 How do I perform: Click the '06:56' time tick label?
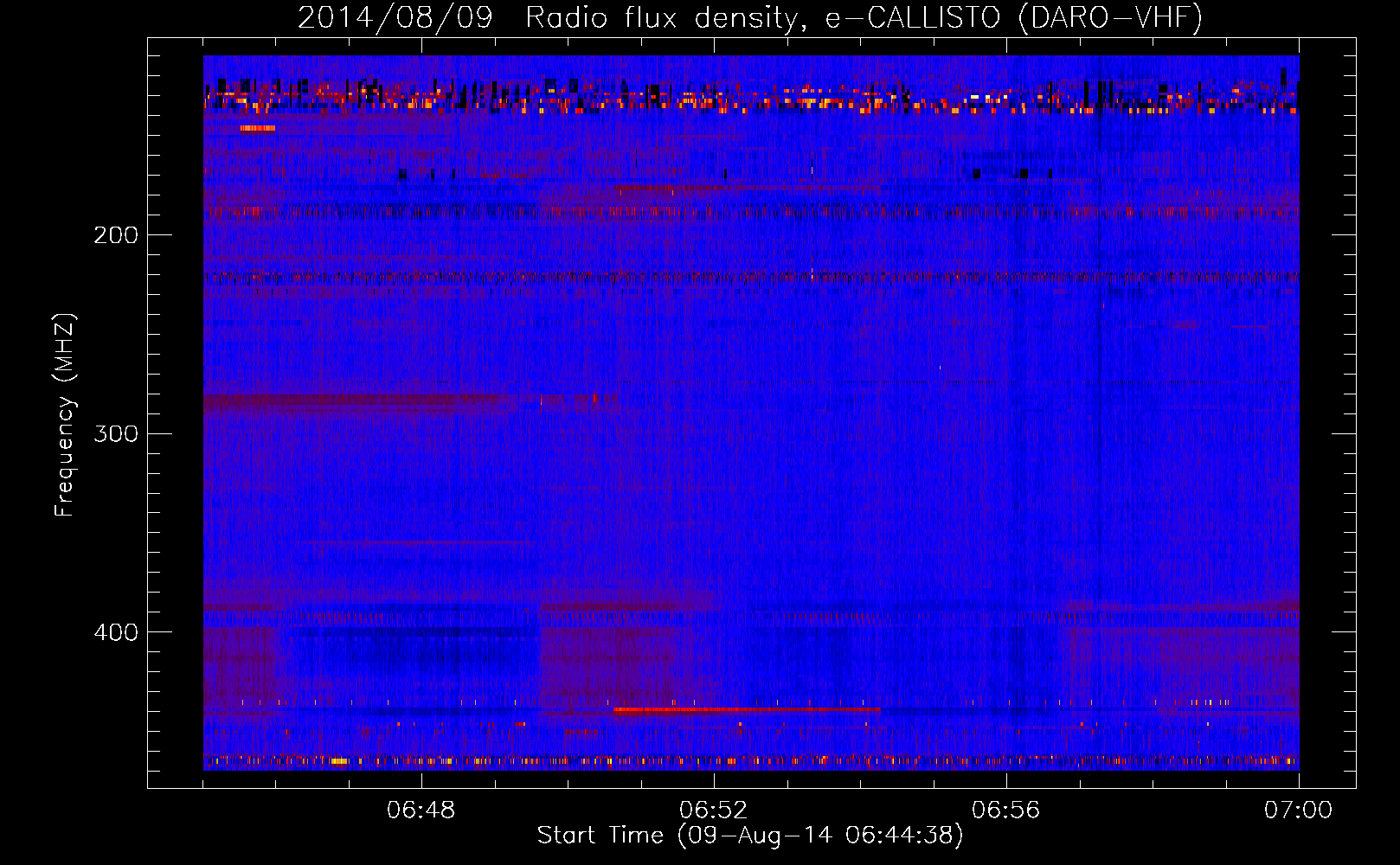tap(1006, 811)
